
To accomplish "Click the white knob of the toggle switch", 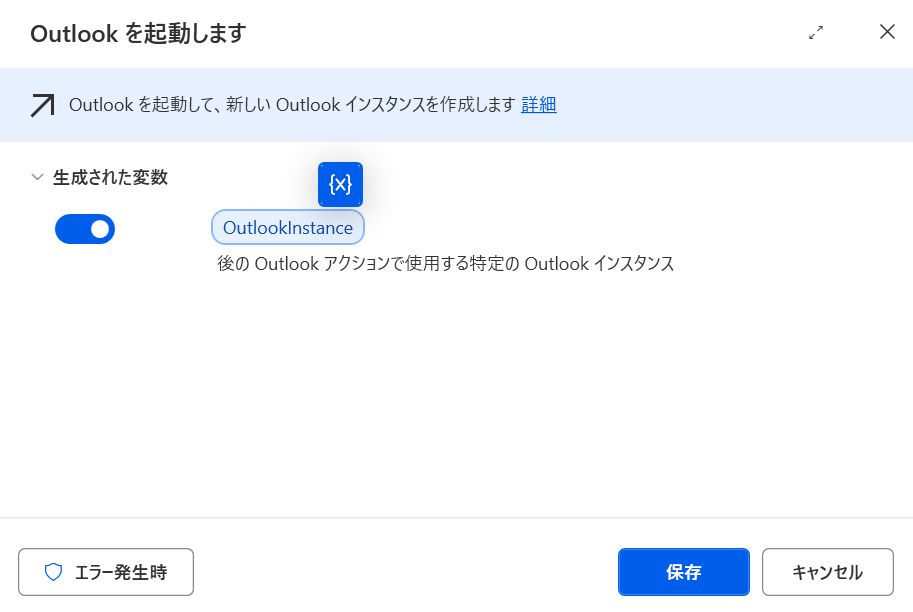I will pos(100,229).
